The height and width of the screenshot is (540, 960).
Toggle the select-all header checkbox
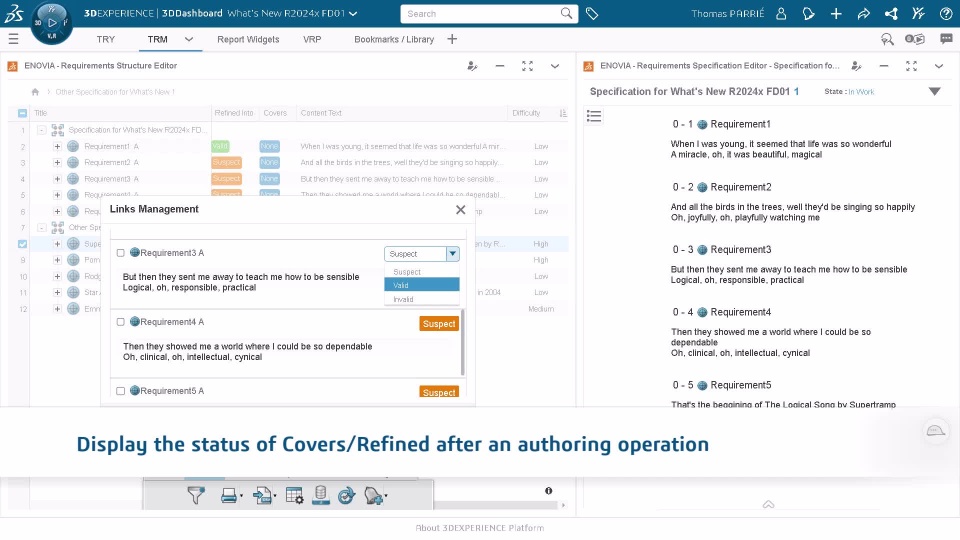point(23,113)
